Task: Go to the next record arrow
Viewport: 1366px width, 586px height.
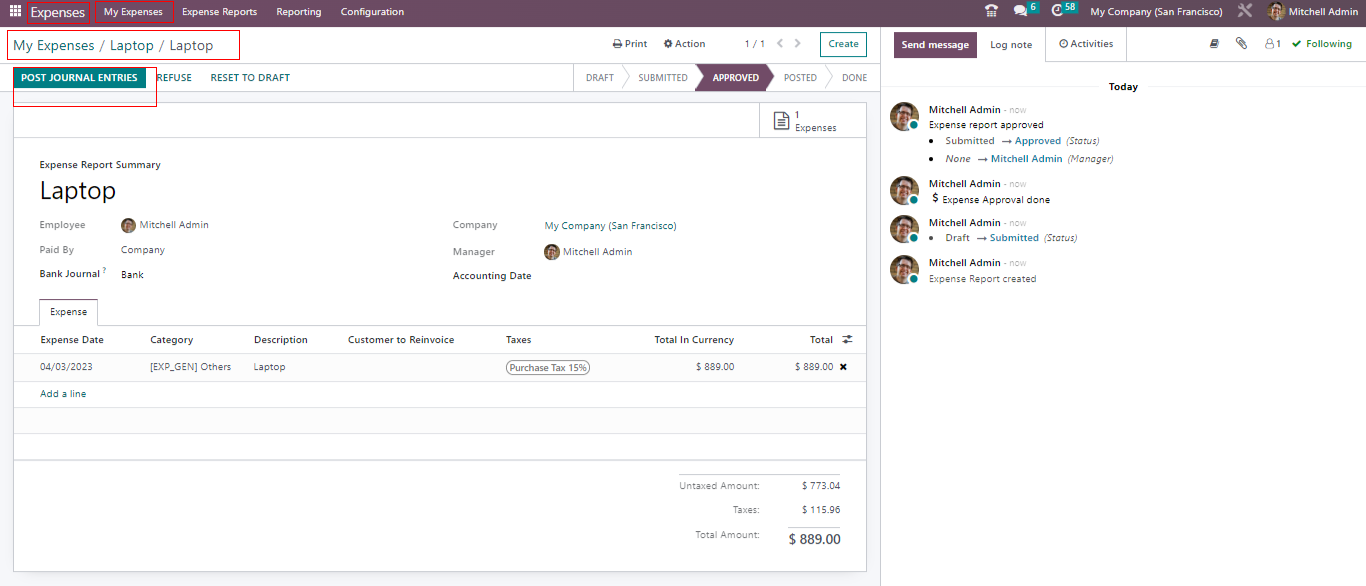Action: point(797,44)
